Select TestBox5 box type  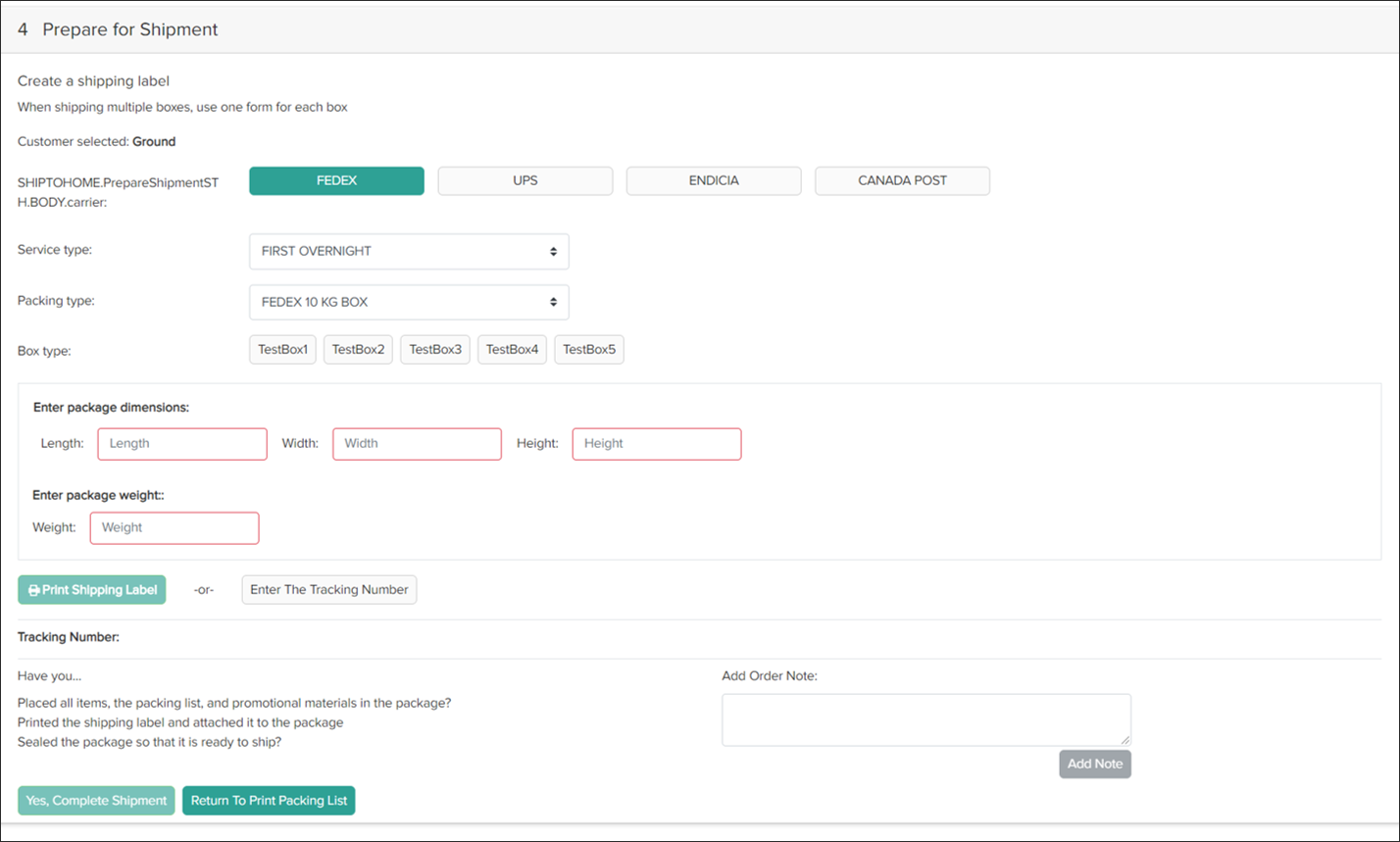588,349
